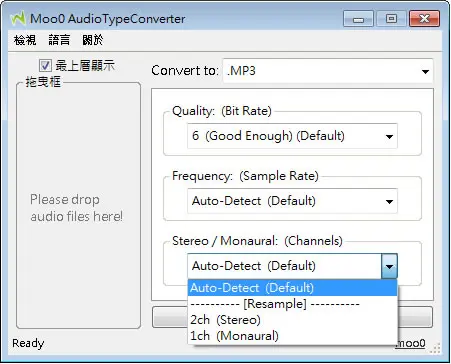Click the window resize grip corner
Screen dimensions: 451x364
point(435,348)
